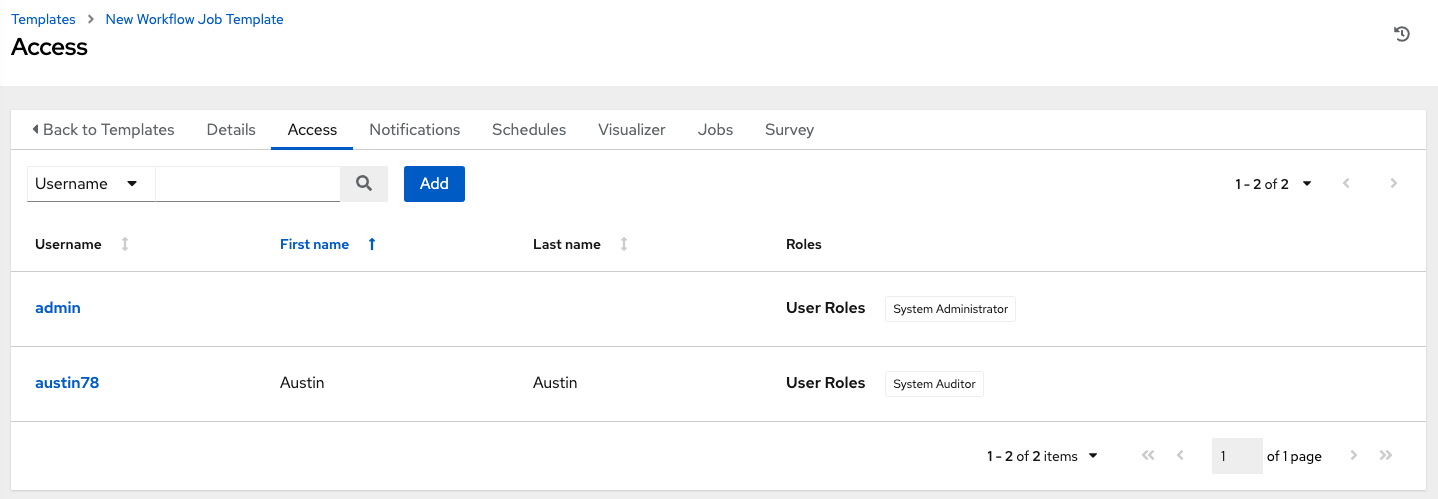This screenshot has width=1438, height=499.
Task: Open the austin78 user link
Action: coord(67,383)
